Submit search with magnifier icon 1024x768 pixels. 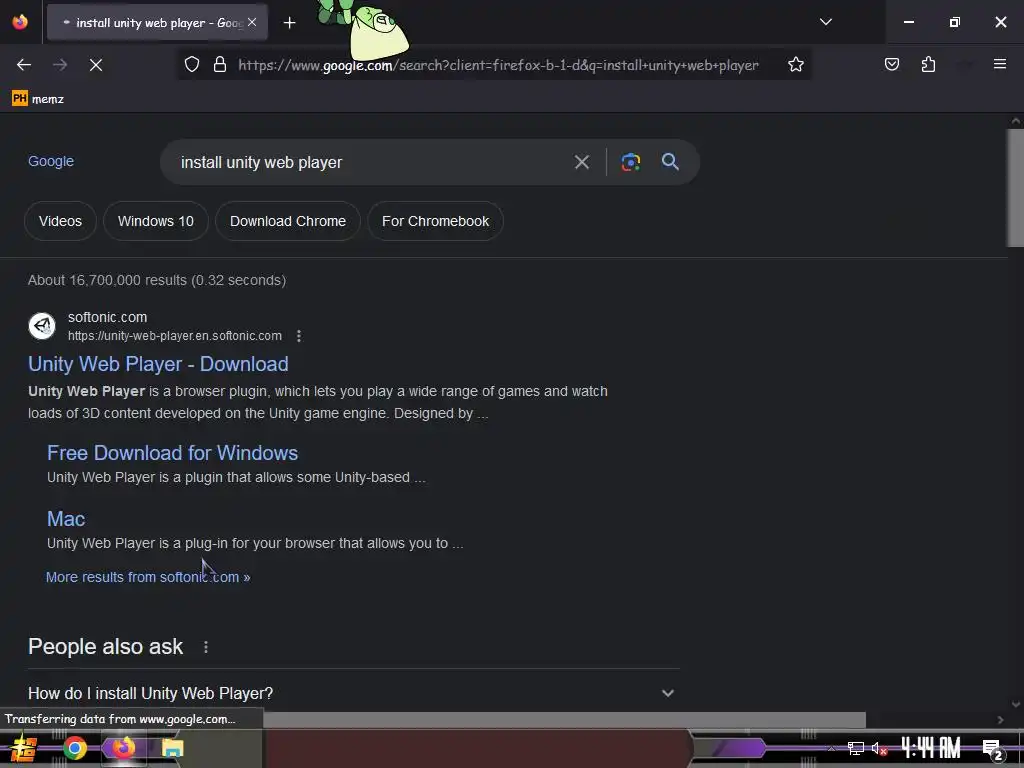[670, 161]
